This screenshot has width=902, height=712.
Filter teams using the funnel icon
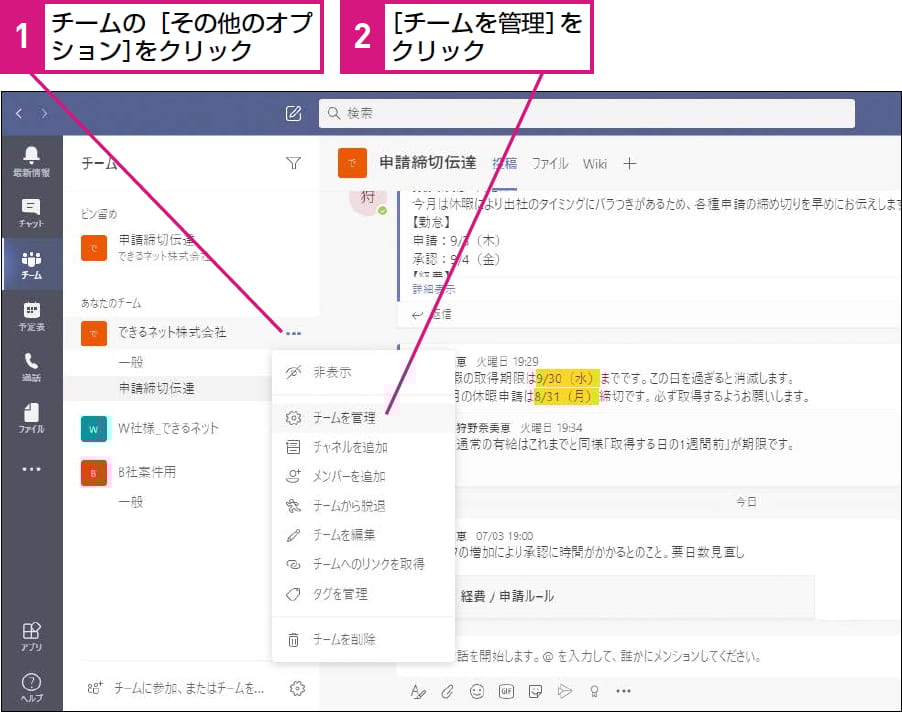(x=293, y=163)
